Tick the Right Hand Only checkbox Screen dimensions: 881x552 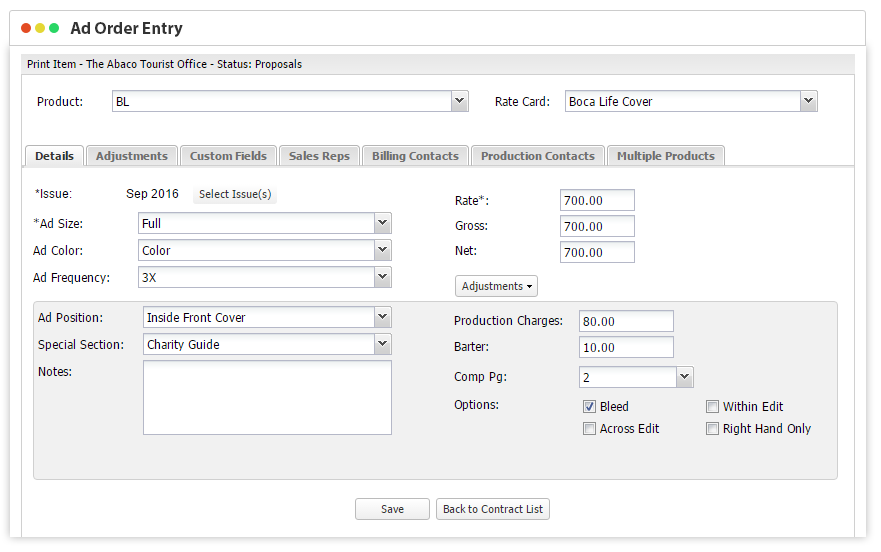point(712,428)
